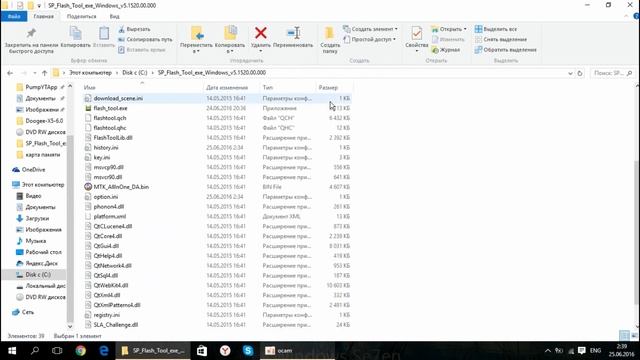The width and height of the screenshot is (640, 360).
Task: Sort by the Name (Имя) column header
Action: click(x=142, y=87)
